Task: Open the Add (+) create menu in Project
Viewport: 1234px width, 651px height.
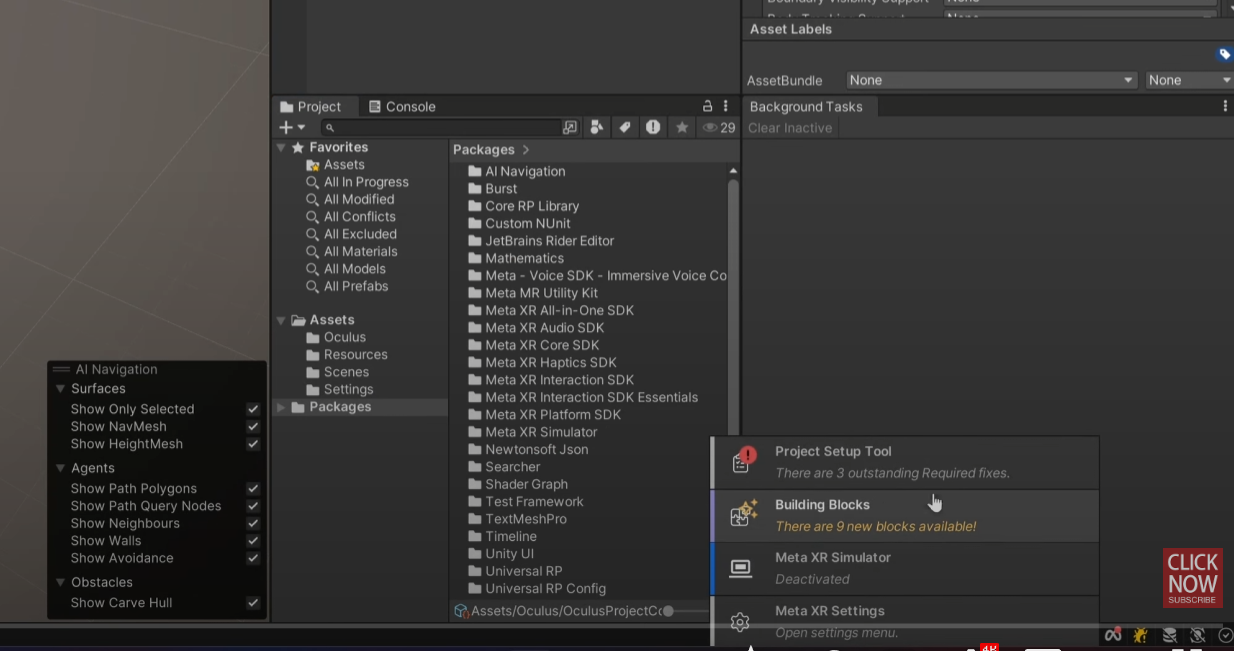Action: pos(292,128)
